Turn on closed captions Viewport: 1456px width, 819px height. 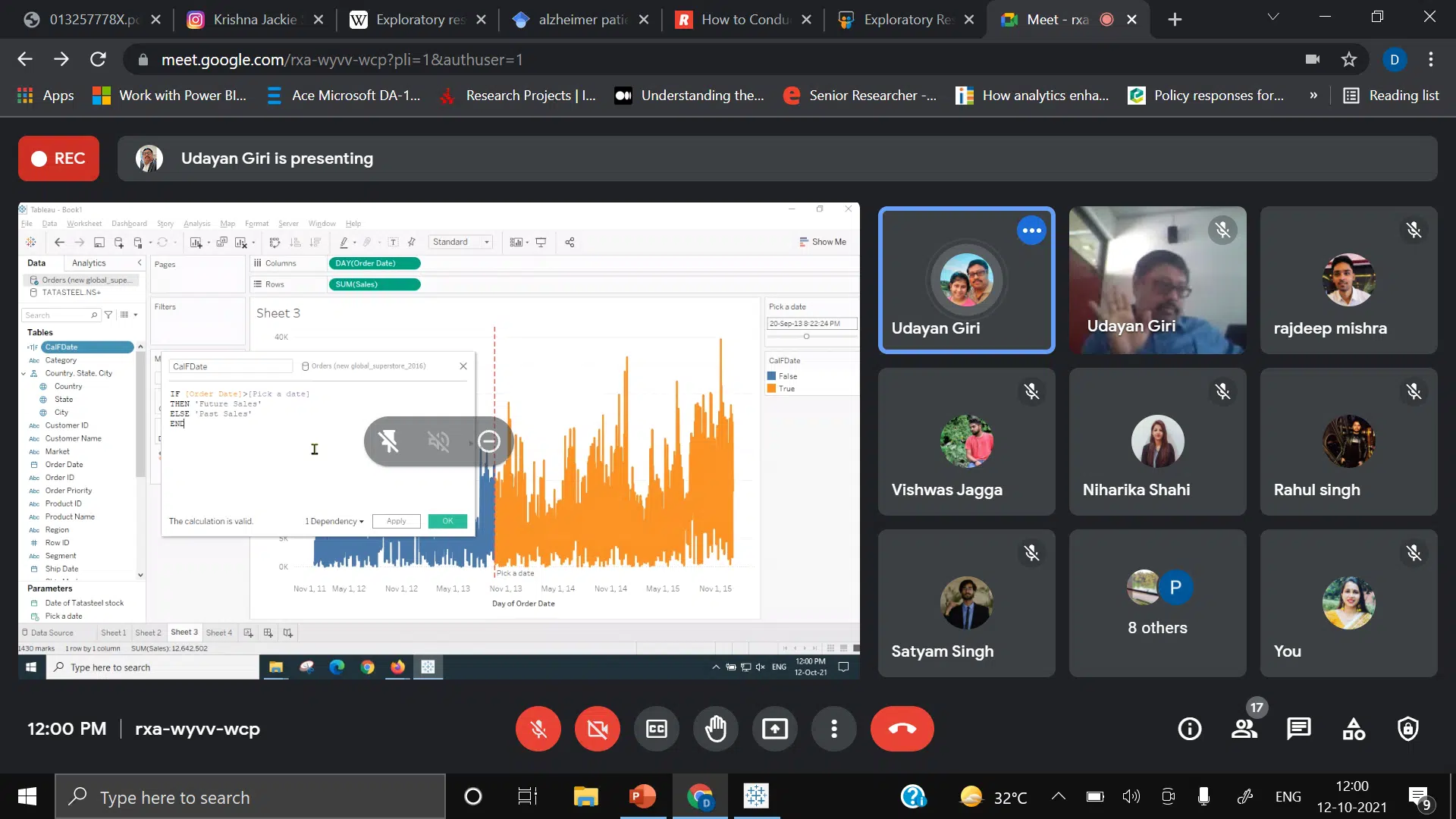point(656,729)
